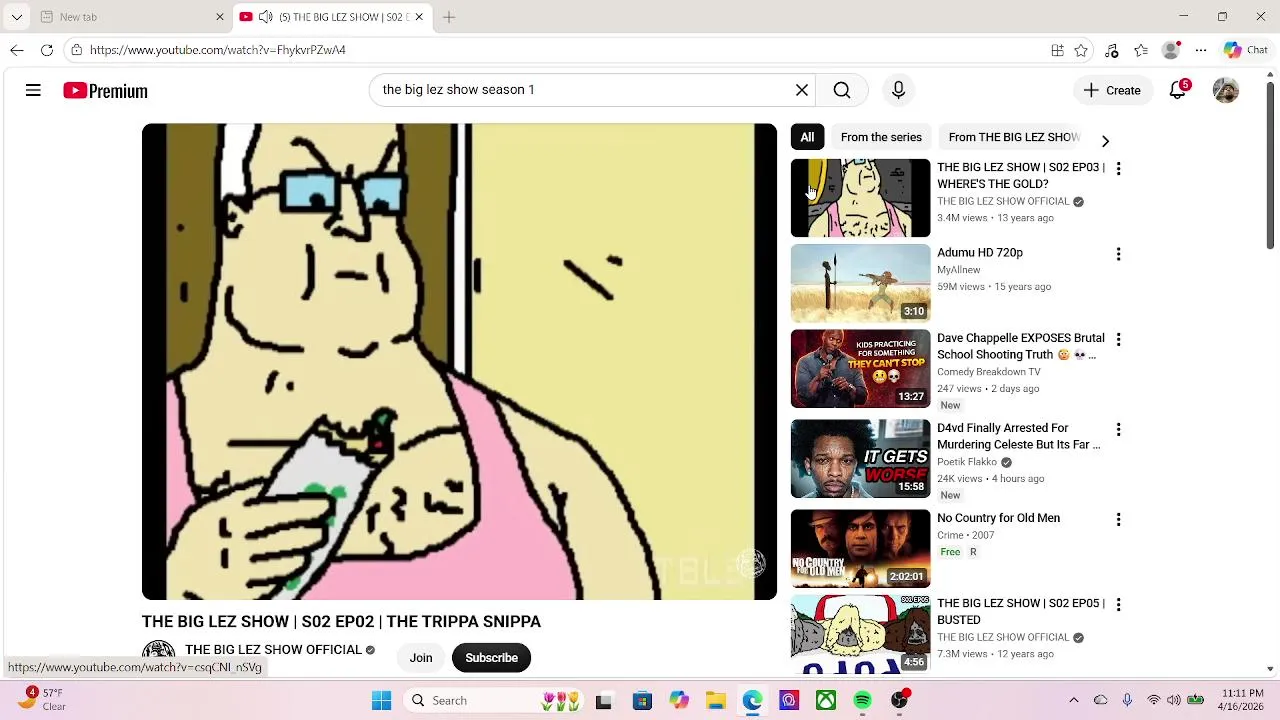Screen dimensions: 1280x720
Task: Open options for No Country for Old Men
Action: point(1118,520)
